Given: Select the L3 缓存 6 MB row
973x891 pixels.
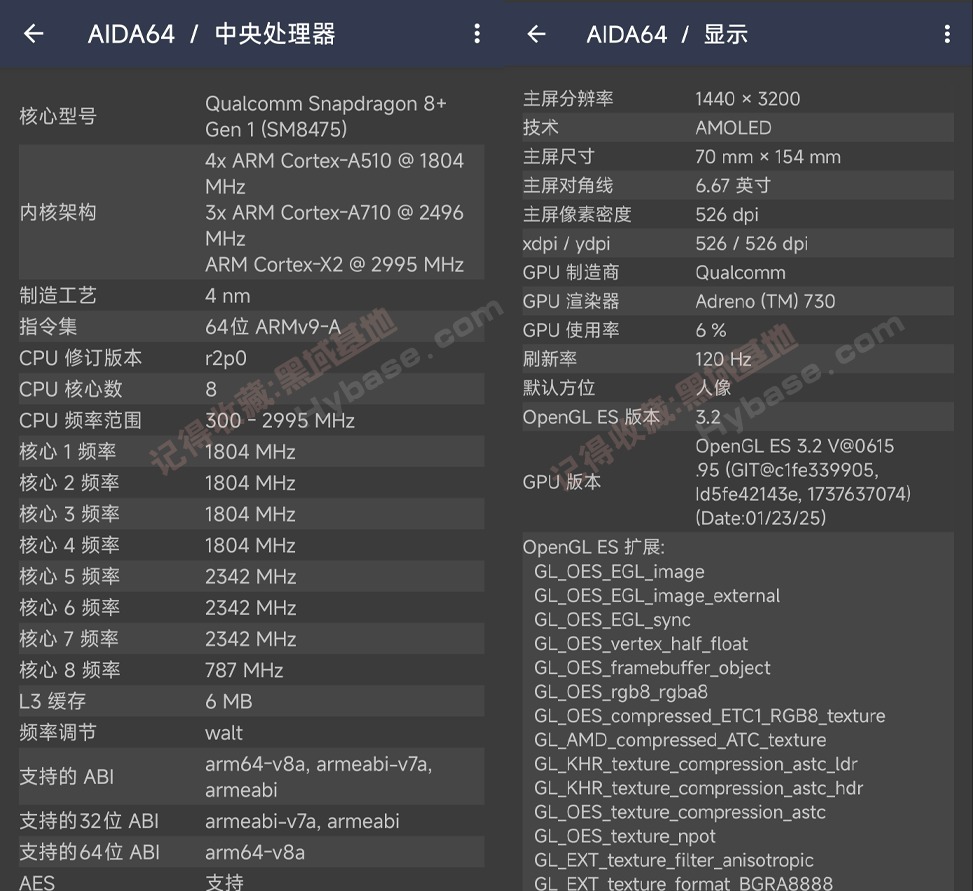Looking at the screenshot, I should pyautogui.click(x=240, y=701).
